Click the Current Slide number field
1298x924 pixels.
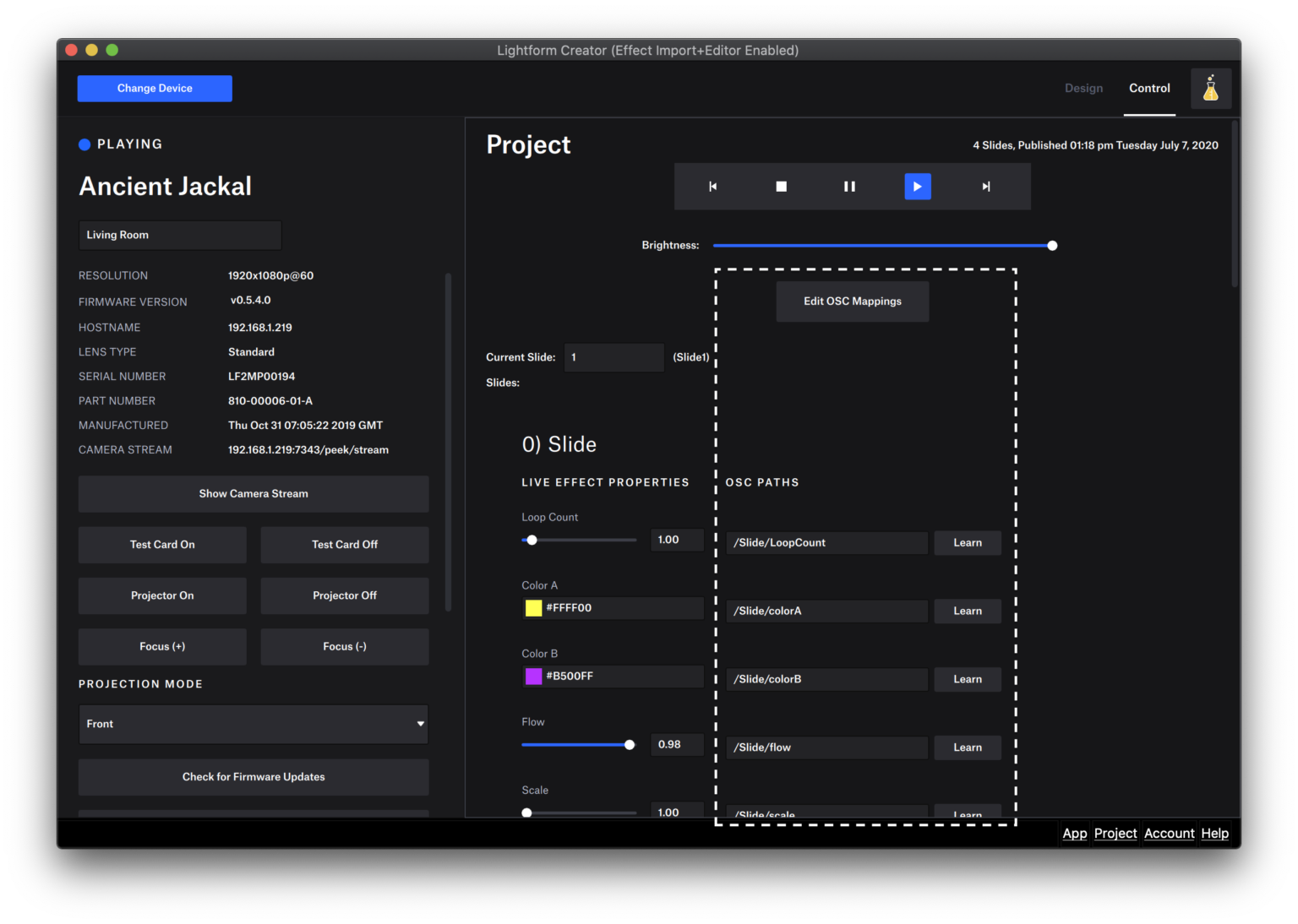click(x=614, y=357)
